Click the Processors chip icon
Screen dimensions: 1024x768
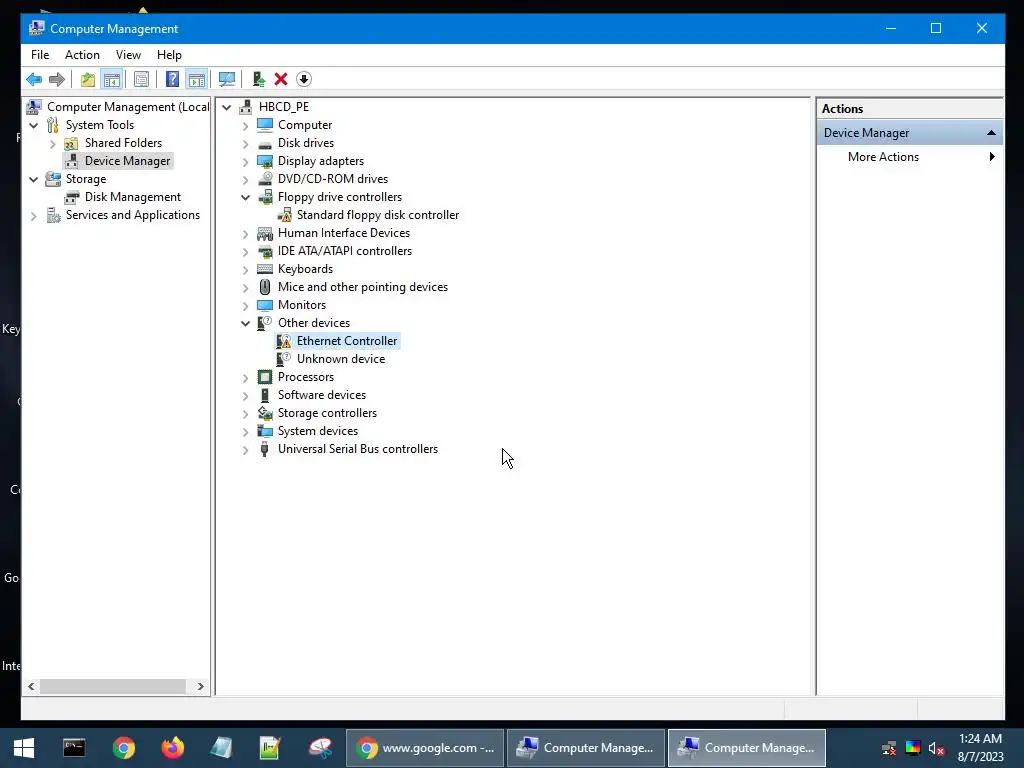point(264,377)
